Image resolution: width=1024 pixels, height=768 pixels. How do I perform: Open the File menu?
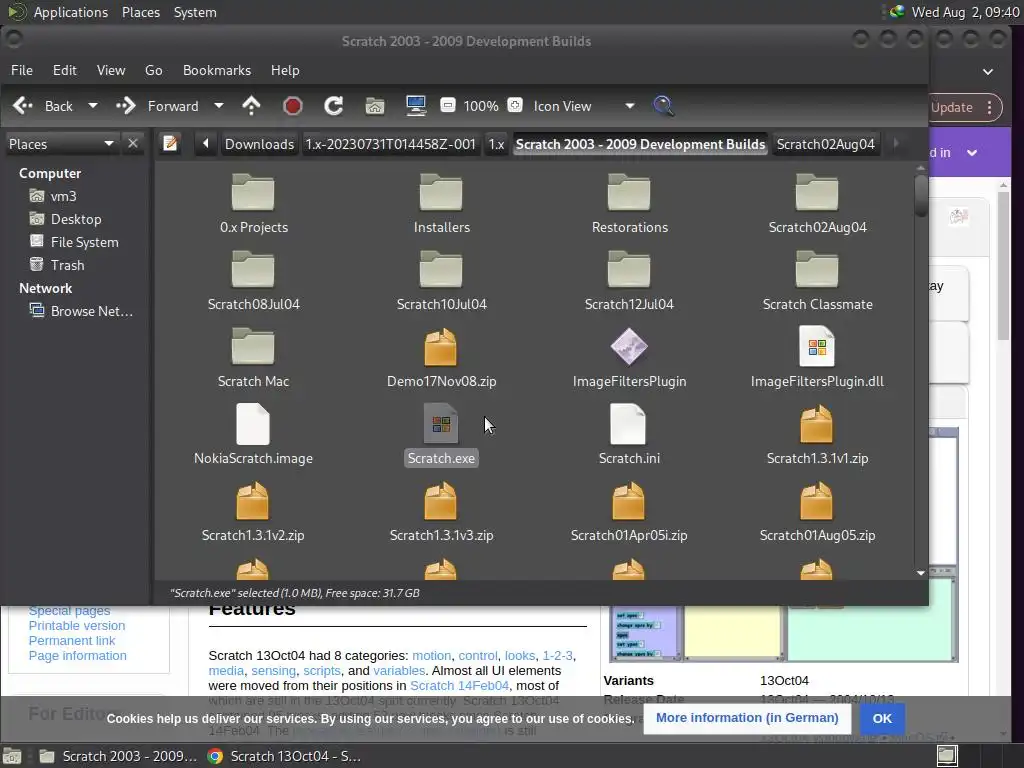click(x=22, y=70)
